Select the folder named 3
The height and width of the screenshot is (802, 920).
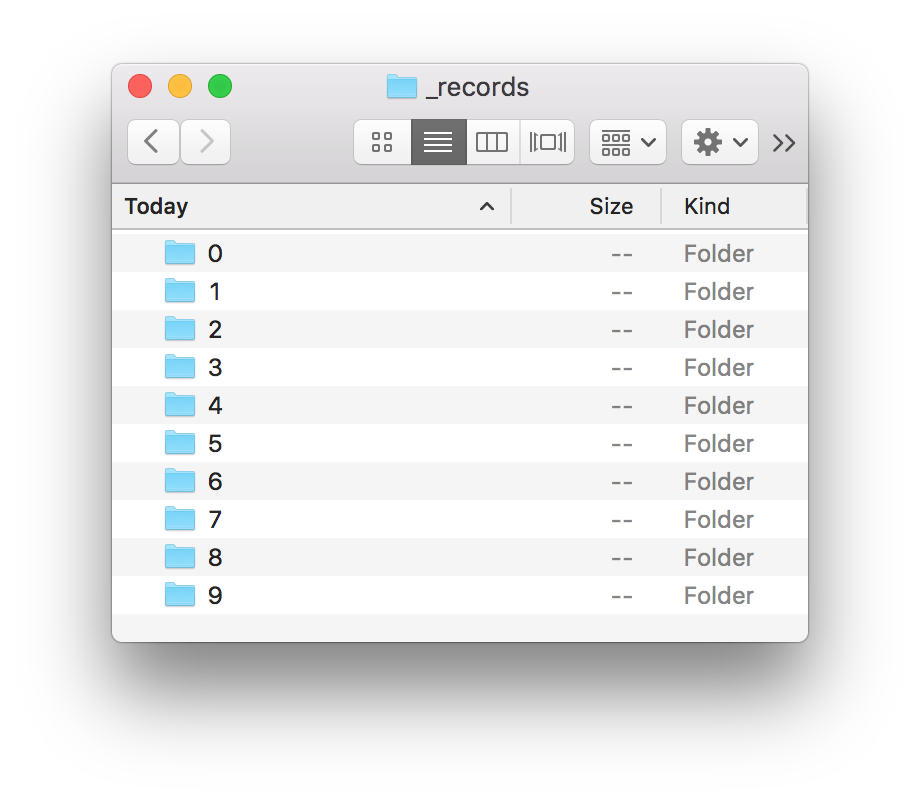(x=215, y=368)
